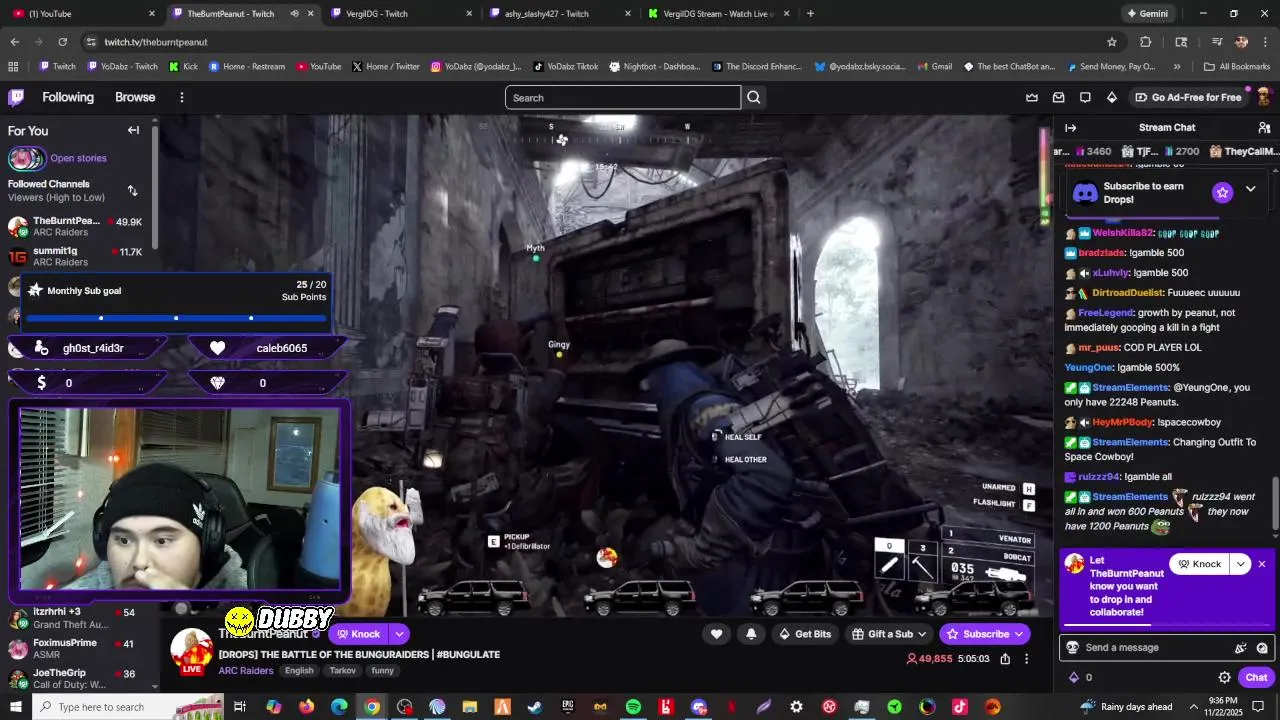Open the chat community users icon
Screen dimensions: 1280x720
pos(1264,127)
